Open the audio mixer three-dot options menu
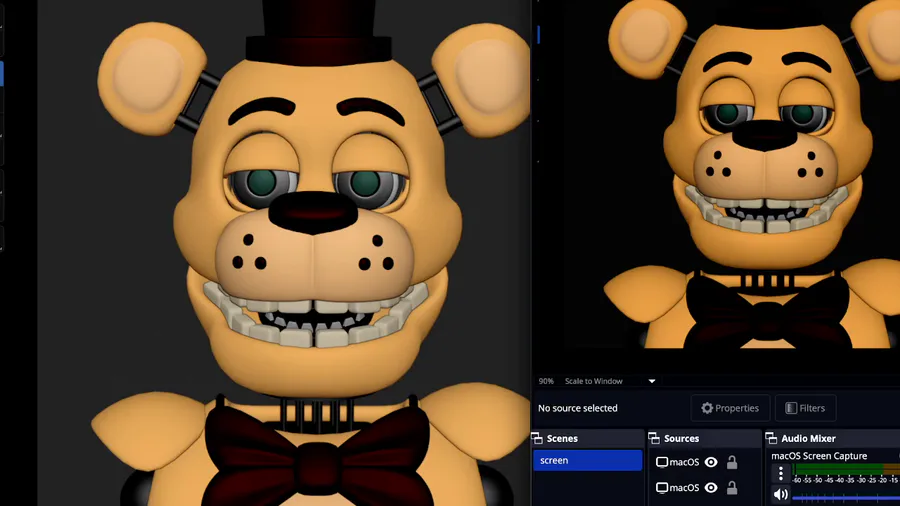900x506 pixels. [x=781, y=473]
